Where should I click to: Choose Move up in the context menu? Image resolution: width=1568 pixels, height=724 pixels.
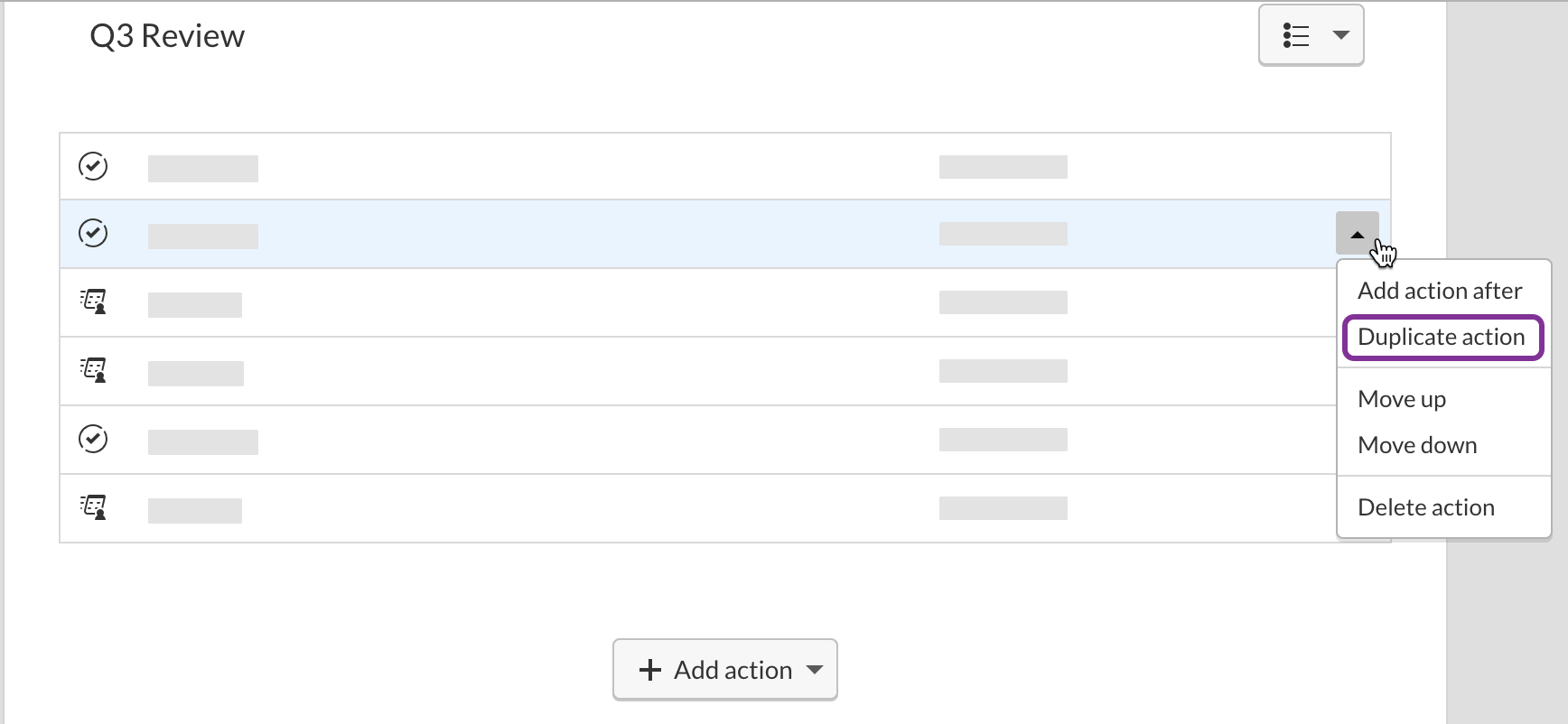[x=1402, y=399]
